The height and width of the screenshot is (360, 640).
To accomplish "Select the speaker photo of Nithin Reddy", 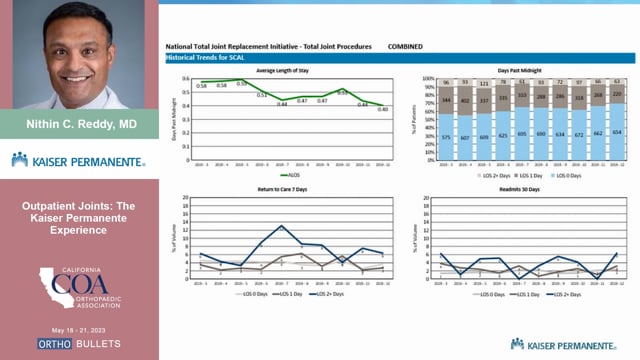I will click(x=78, y=54).
